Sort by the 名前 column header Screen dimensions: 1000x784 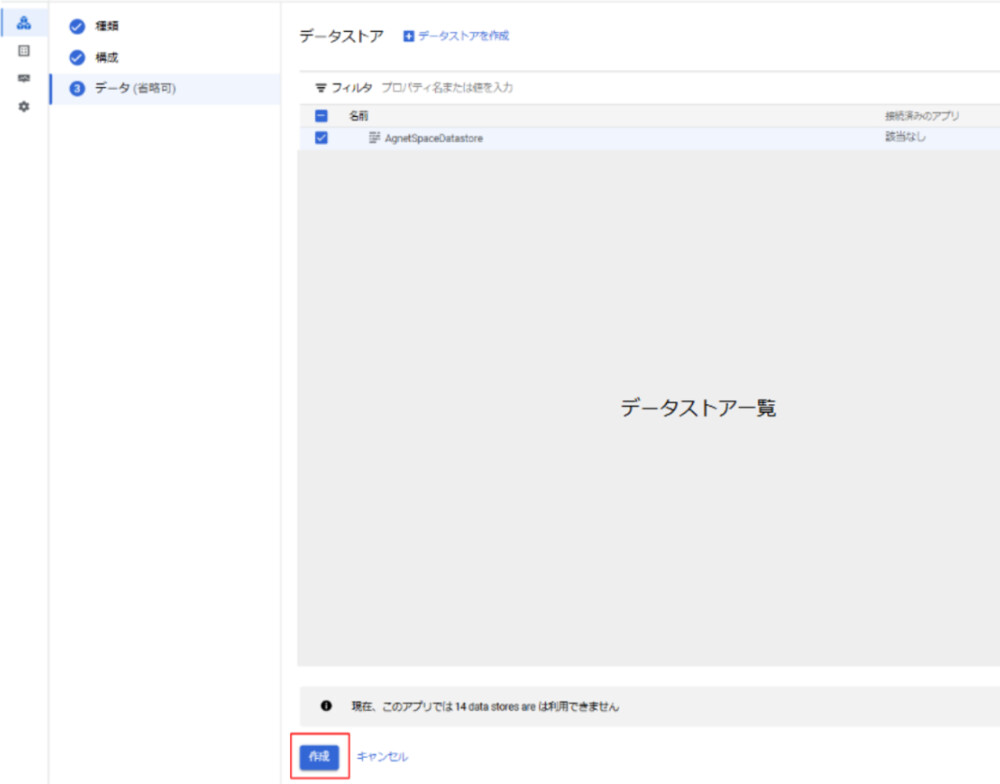358,116
